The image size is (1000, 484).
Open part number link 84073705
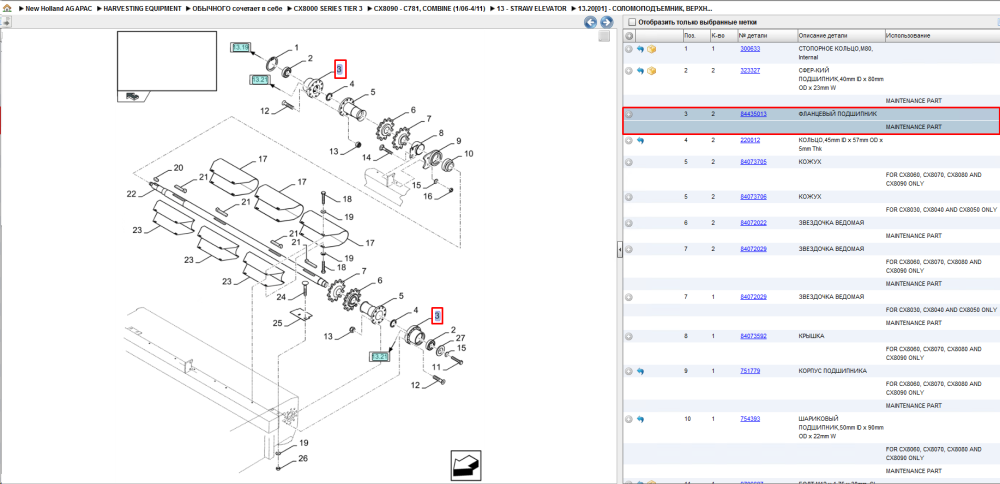pos(753,162)
